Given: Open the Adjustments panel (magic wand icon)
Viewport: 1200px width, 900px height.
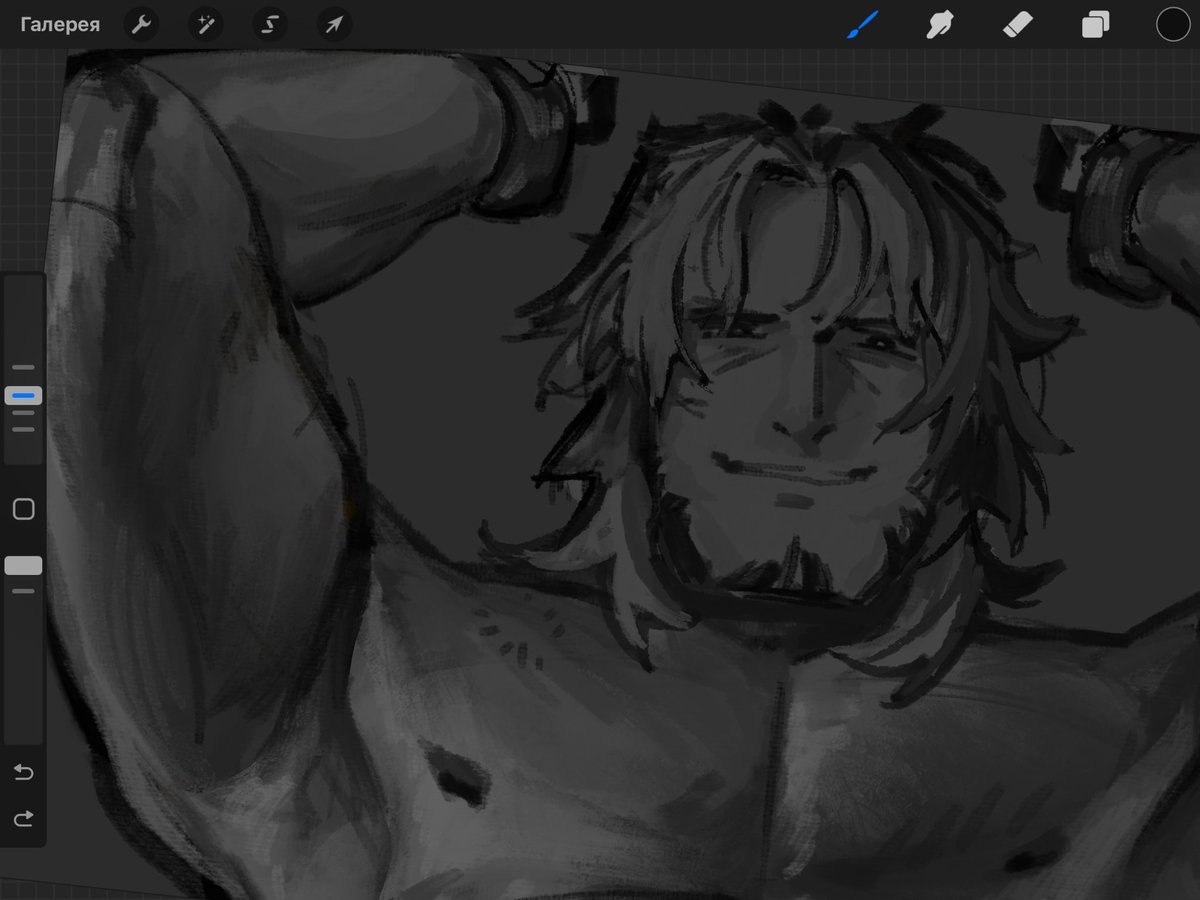Looking at the screenshot, I should point(205,24).
